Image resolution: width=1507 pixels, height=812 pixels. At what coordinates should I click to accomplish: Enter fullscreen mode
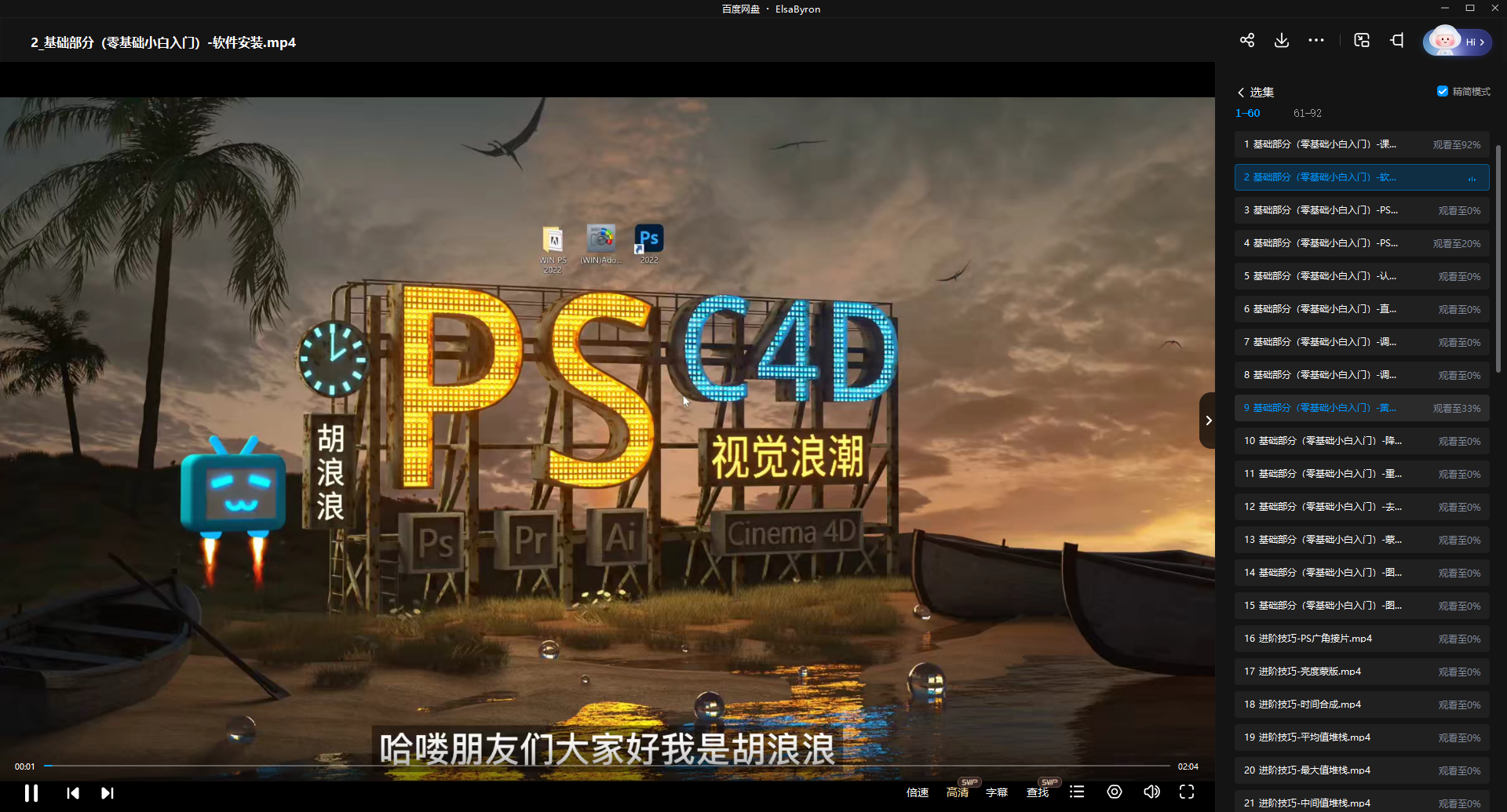(x=1187, y=792)
